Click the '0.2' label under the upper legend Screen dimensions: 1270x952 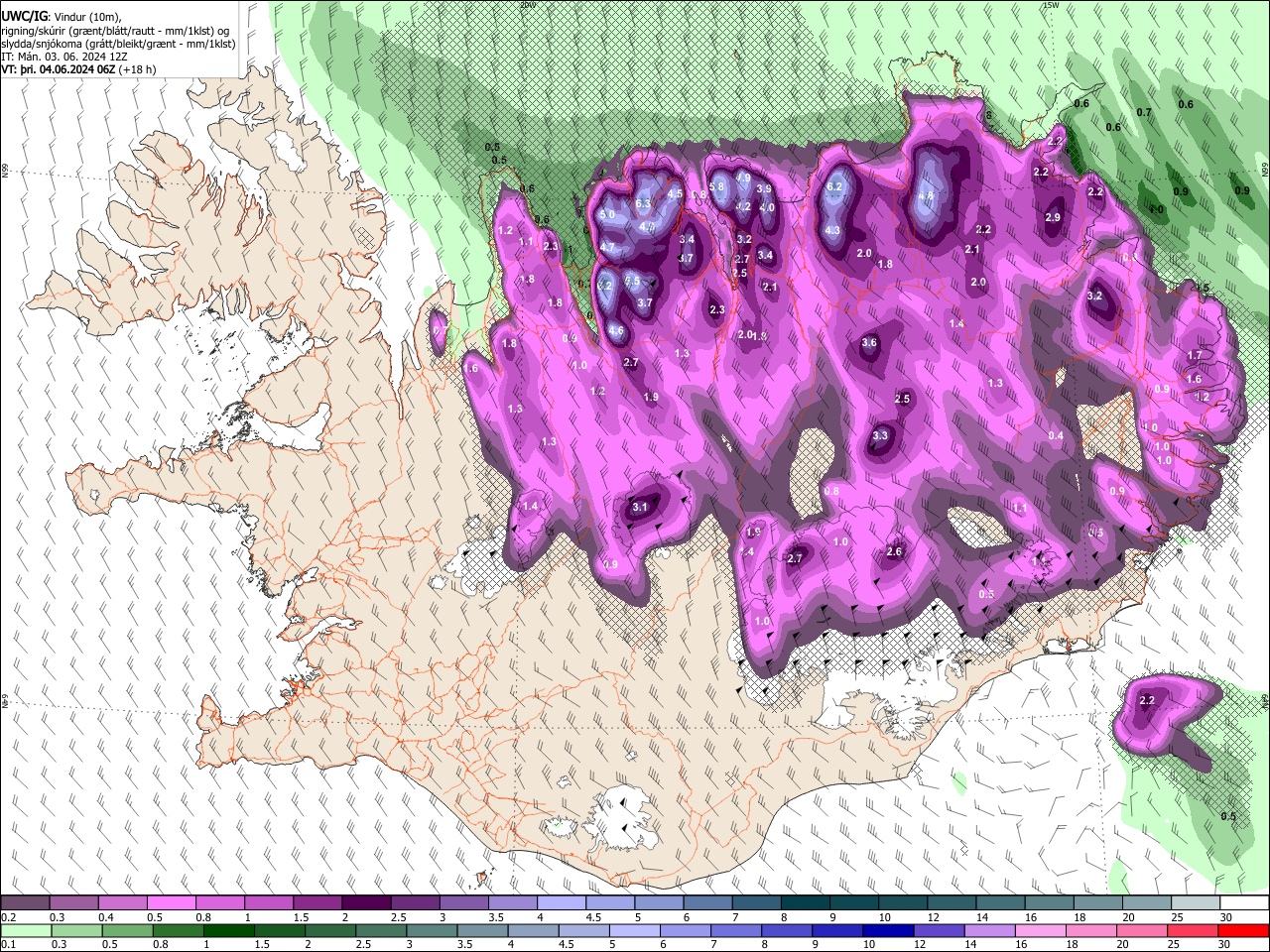pos(9,917)
